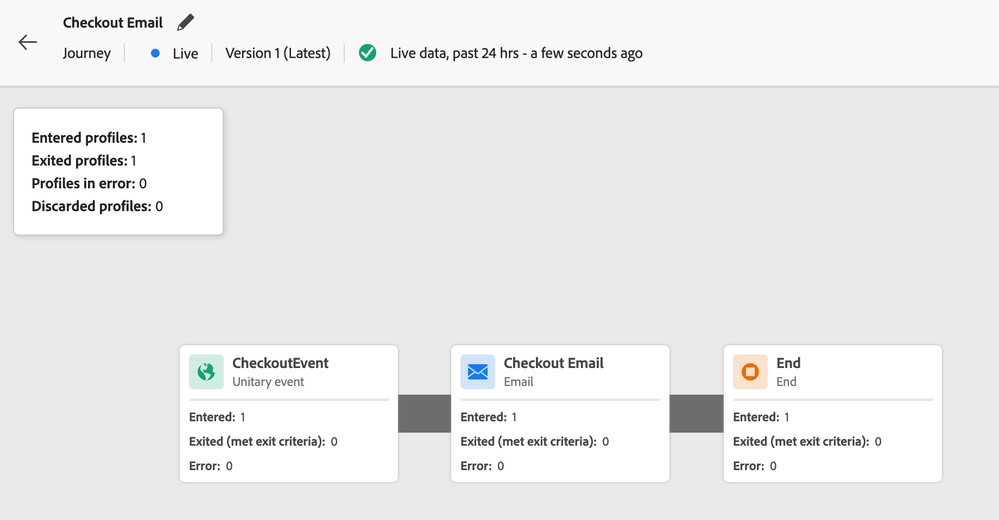Viewport: 999px width, 520px height.
Task: Select the CheckoutEvent globe icon
Action: (206, 372)
